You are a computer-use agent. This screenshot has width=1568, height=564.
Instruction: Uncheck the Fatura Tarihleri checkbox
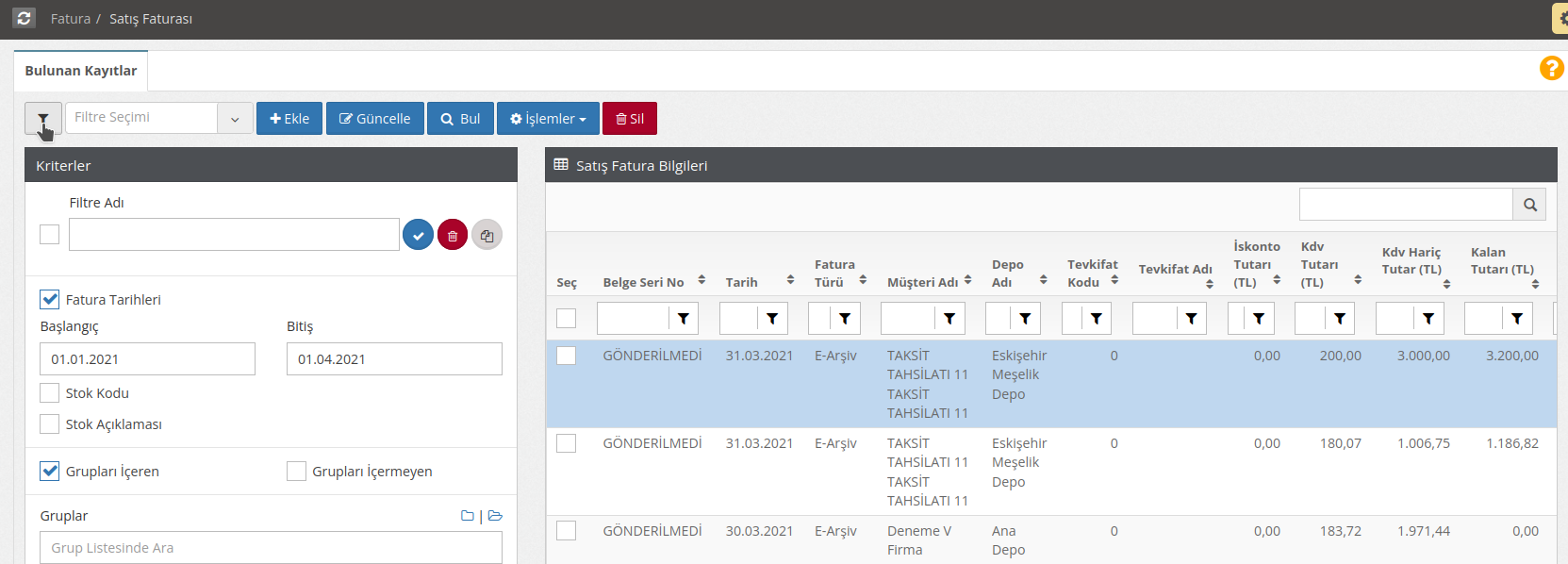click(x=50, y=299)
